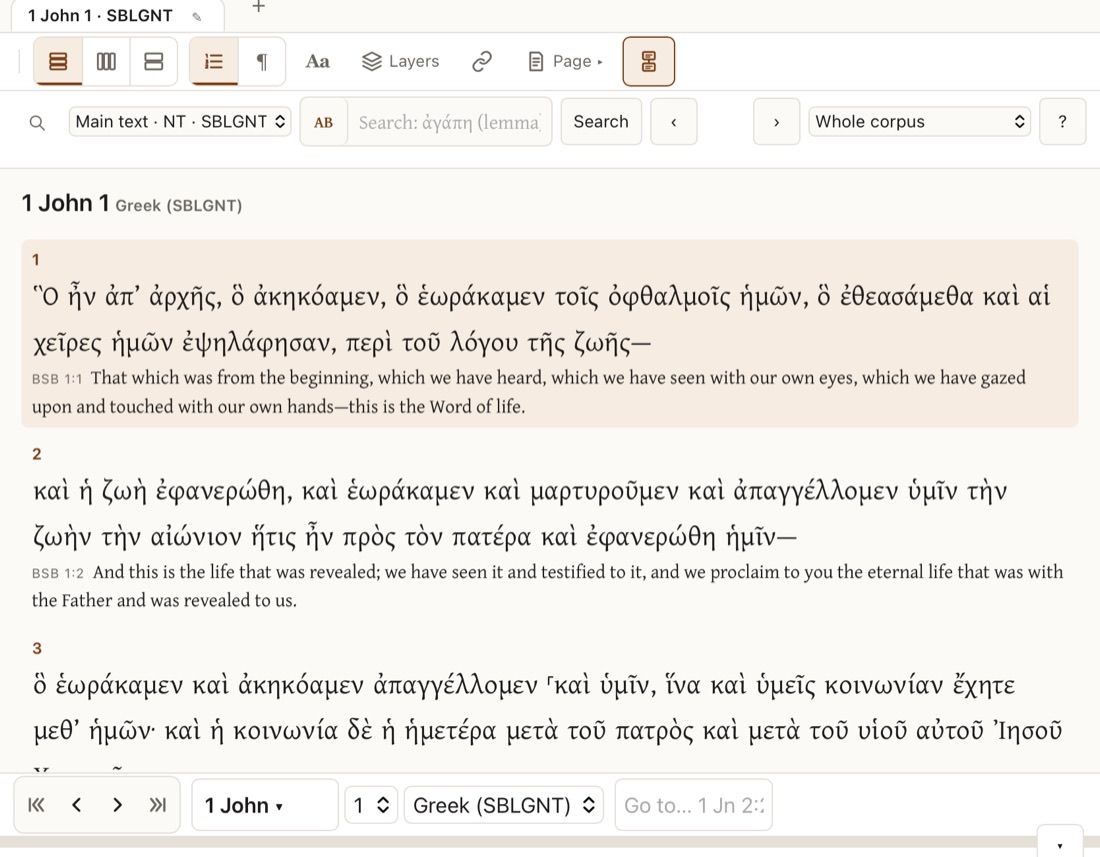This screenshot has width=1100, height=857.
Task: Select verse number 1
Action: click(x=36, y=260)
